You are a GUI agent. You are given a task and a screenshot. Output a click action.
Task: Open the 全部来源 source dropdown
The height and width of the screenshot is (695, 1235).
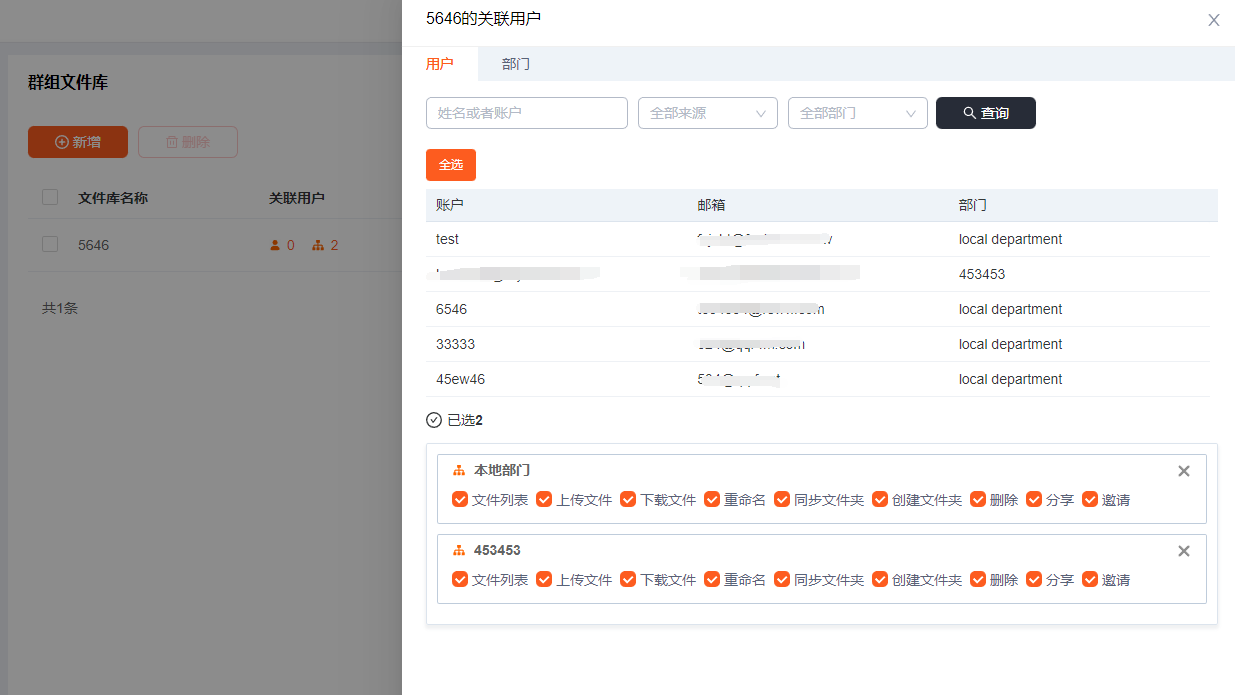(x=708, y=113)
